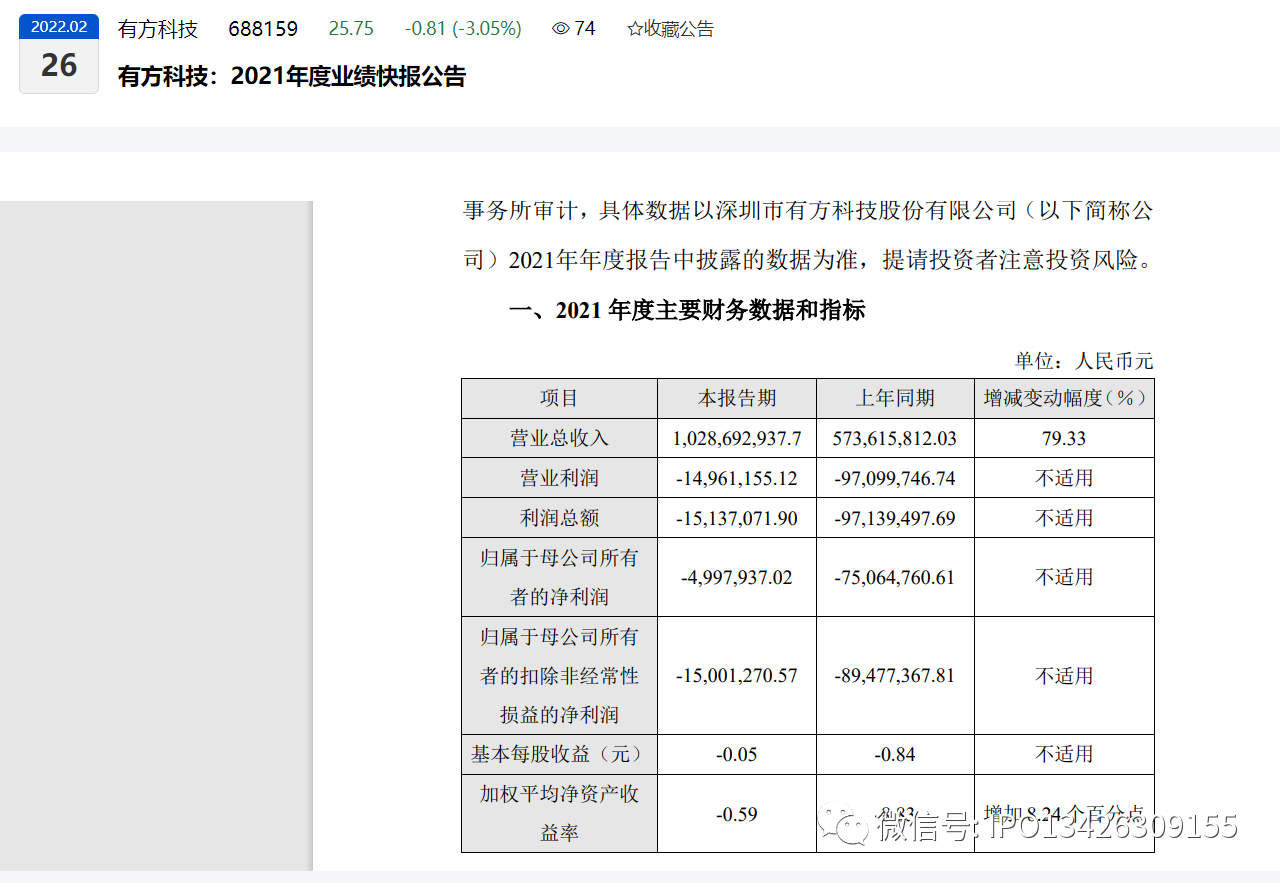Screen dimensions: 1280x883
Task: Click the value -15,137,071.90
Action: pyautogui.click(x=737, y=518)
